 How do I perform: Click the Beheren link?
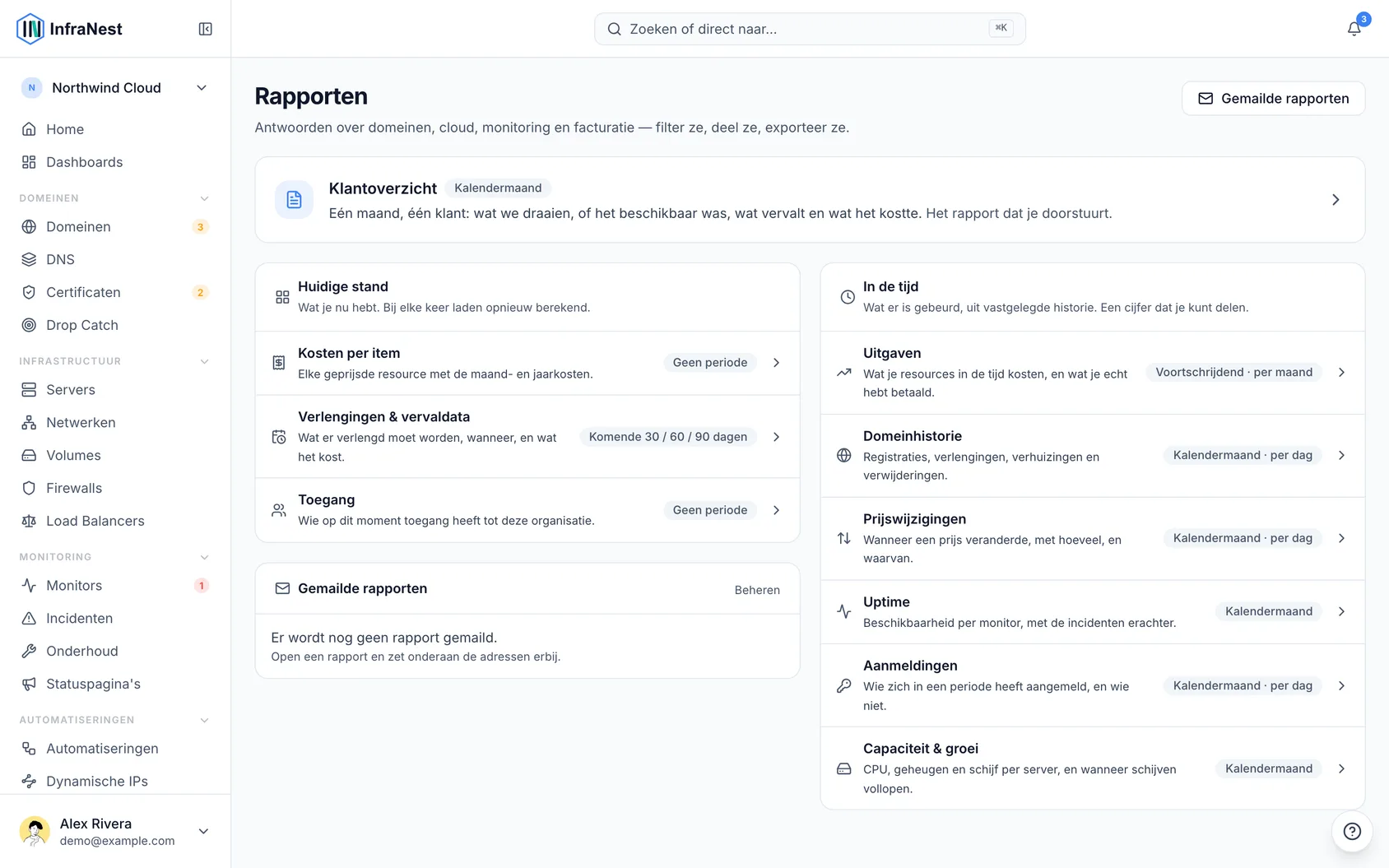(757, 590)
